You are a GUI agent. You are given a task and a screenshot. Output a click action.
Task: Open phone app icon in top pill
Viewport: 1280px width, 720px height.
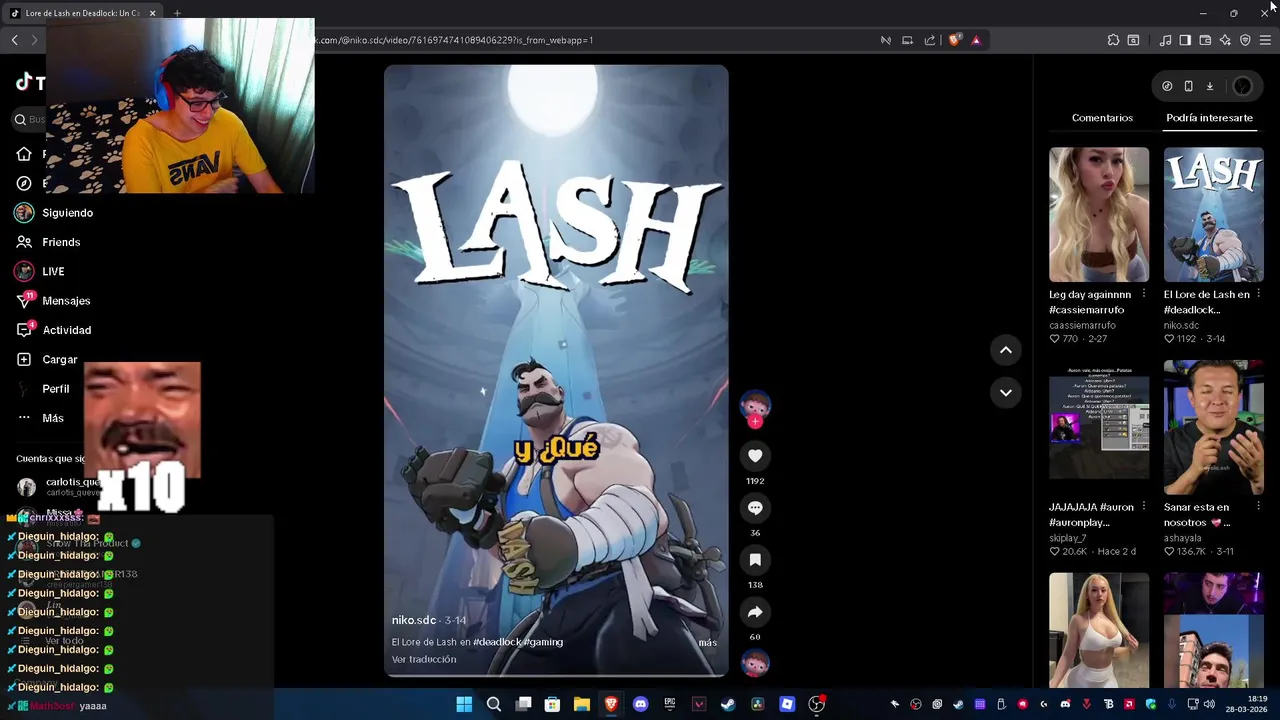[1188, 87]
